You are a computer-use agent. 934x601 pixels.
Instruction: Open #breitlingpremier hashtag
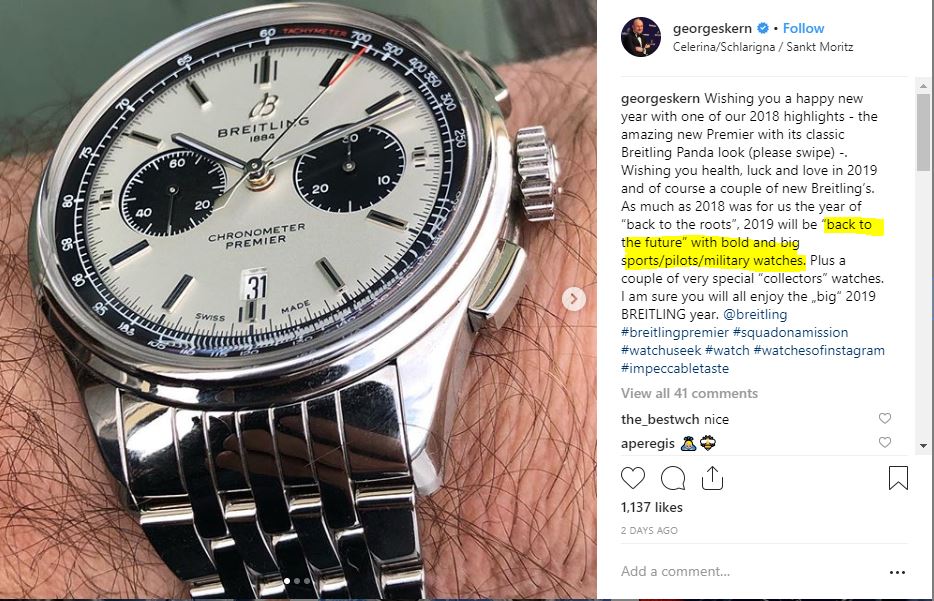[674, 332]
